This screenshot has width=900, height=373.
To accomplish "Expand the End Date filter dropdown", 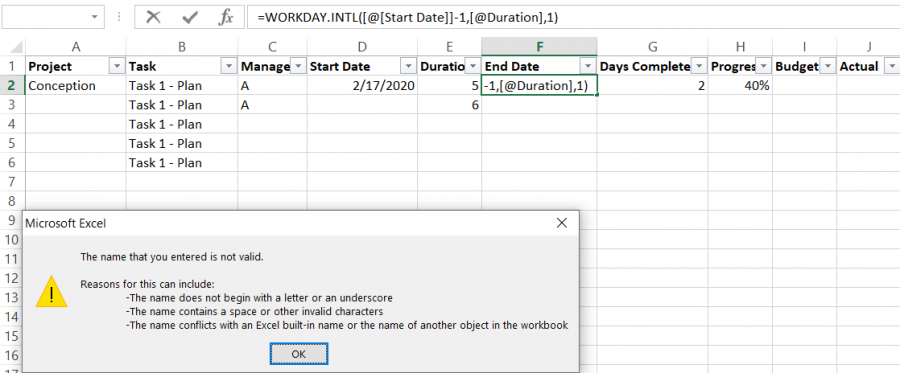I will pyautogui.click(x=587, y=67).
